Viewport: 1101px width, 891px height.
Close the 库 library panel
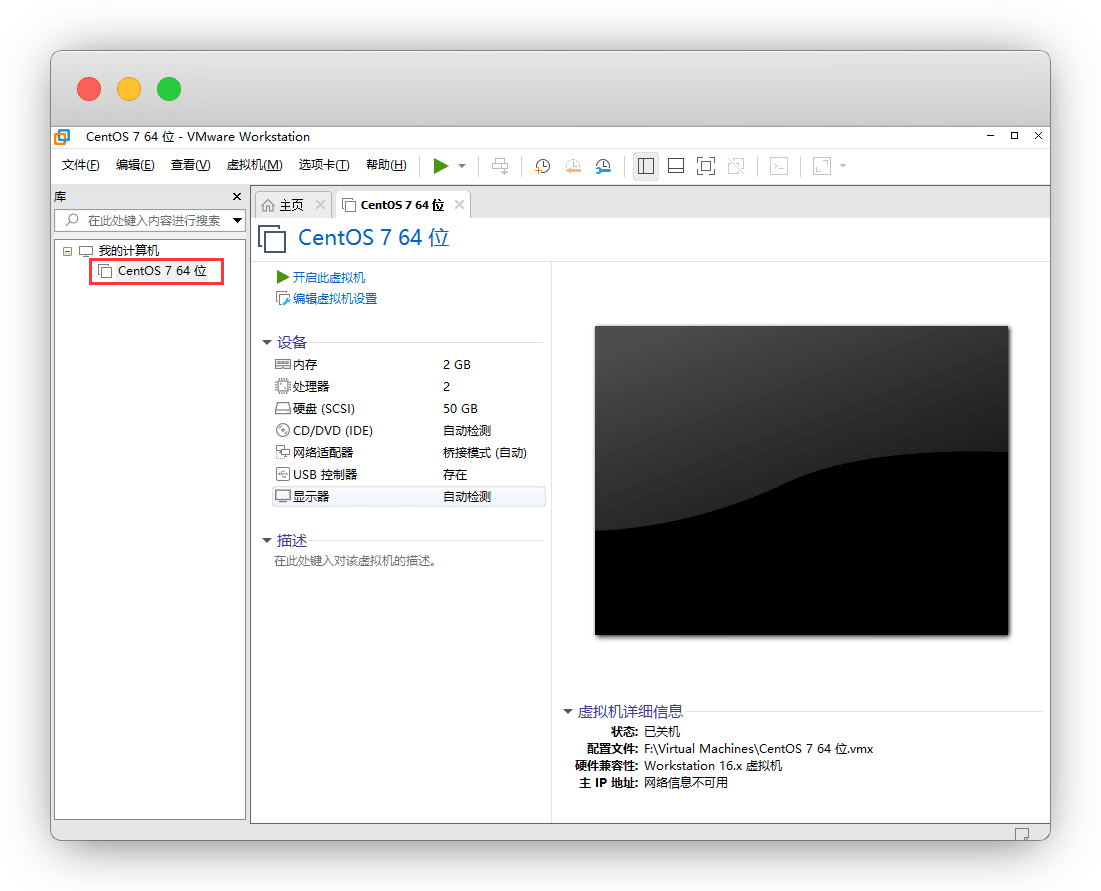click(x=237, y=197)
